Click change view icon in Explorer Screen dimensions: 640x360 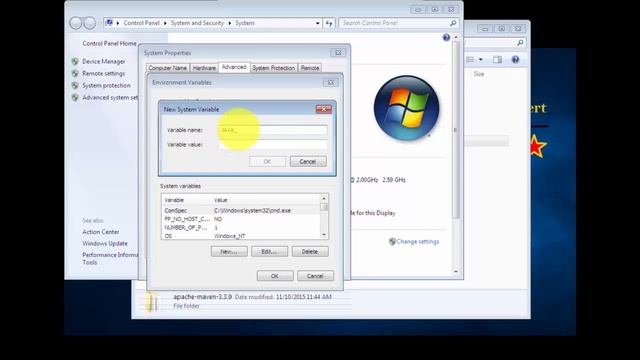[470, 60]
